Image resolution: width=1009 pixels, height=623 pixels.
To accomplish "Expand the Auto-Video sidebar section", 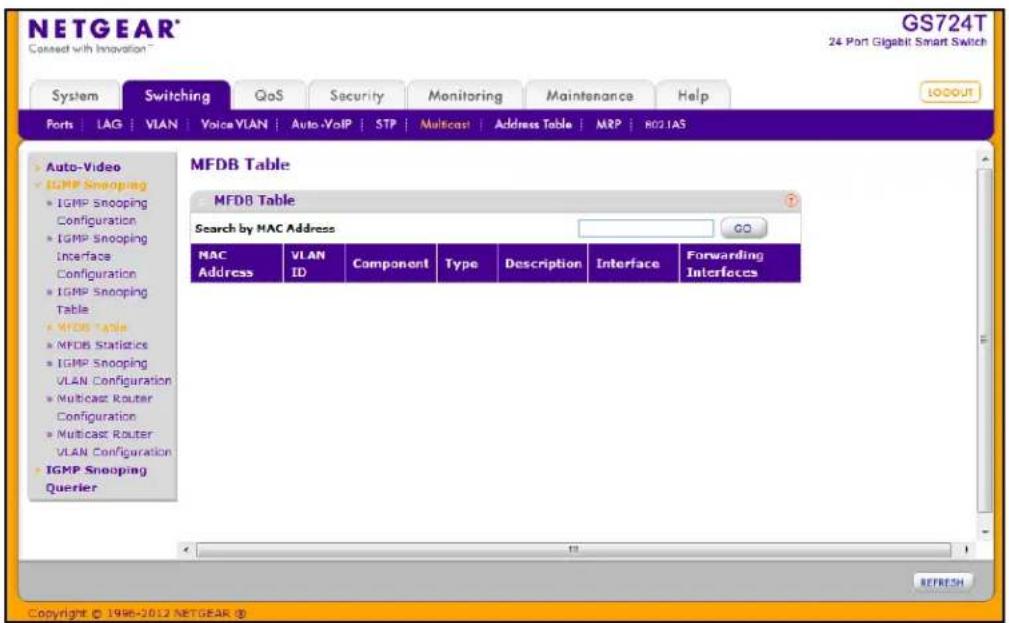I will [83, 167].
